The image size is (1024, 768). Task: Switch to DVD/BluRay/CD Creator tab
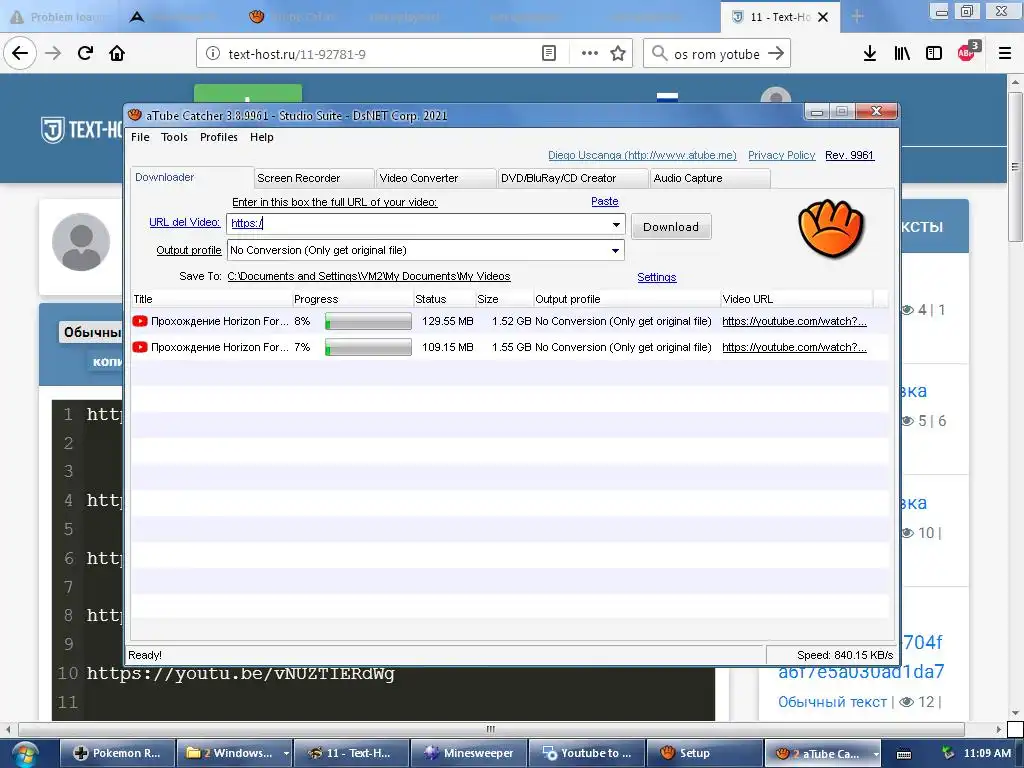(572, 178)
